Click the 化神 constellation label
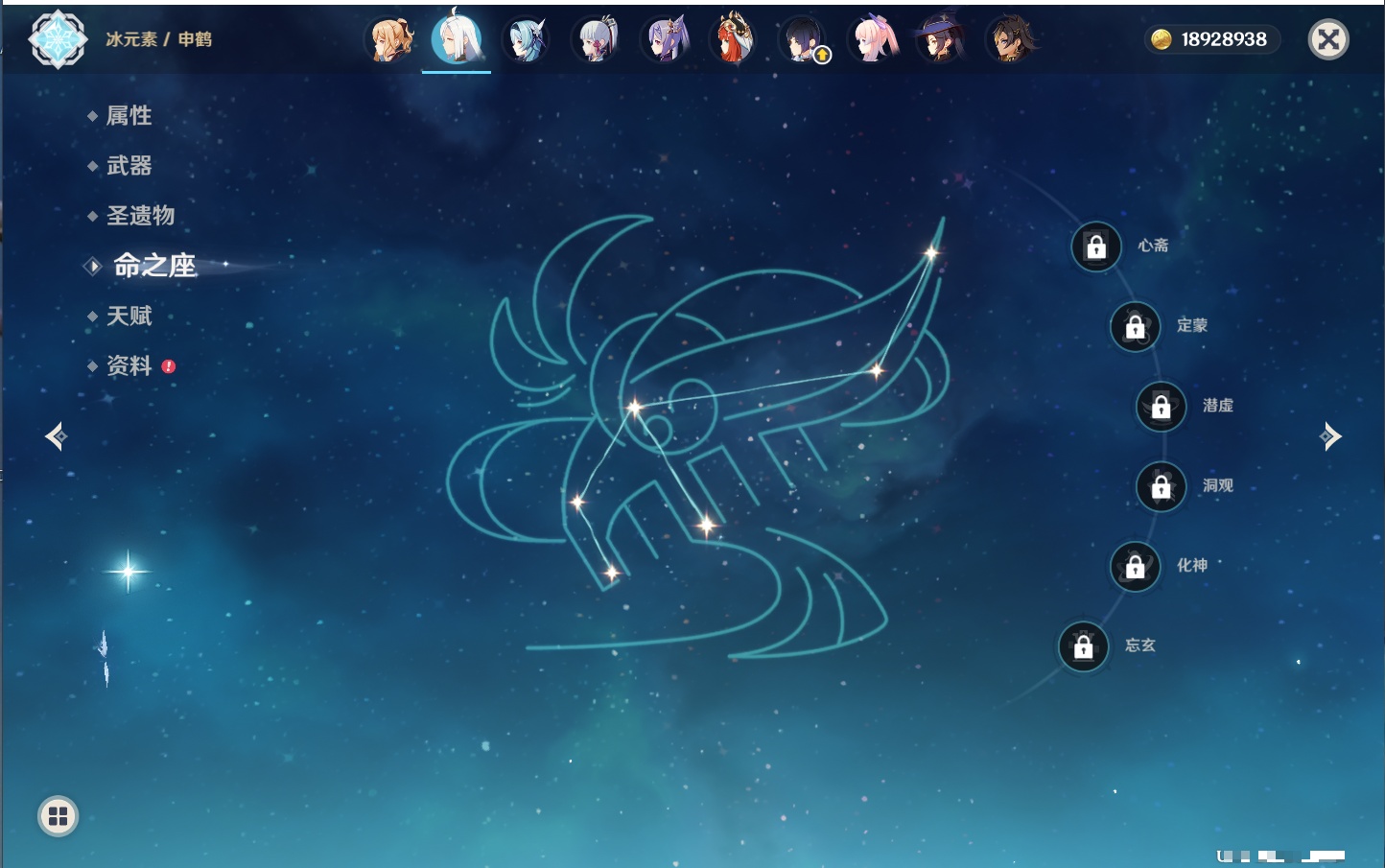The width and height of the screenshot is (1385, 868). pyautogui.click(x=1192, y=565)
